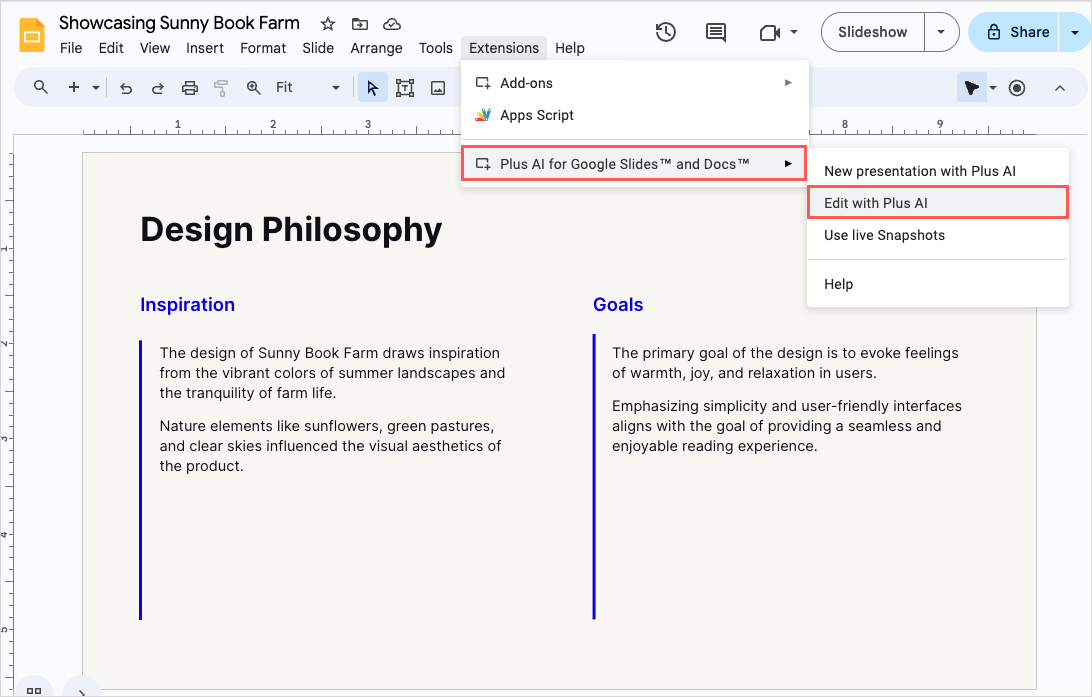Click the move to folder icon
Viewport: 1092px width, 697px height.
359,24
